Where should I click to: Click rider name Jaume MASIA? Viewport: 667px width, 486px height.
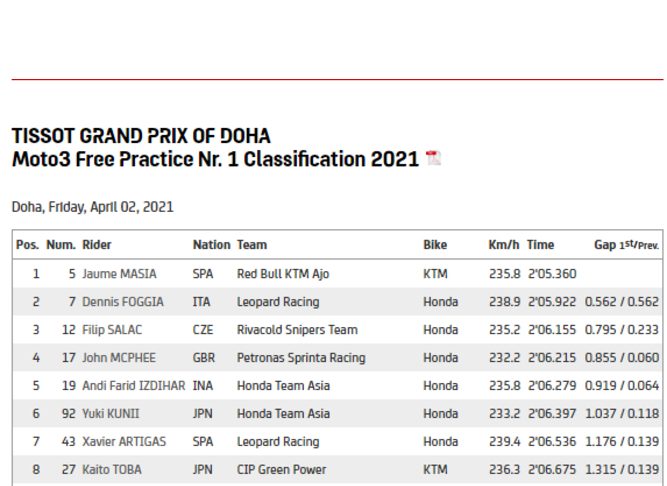coord(119,274)
